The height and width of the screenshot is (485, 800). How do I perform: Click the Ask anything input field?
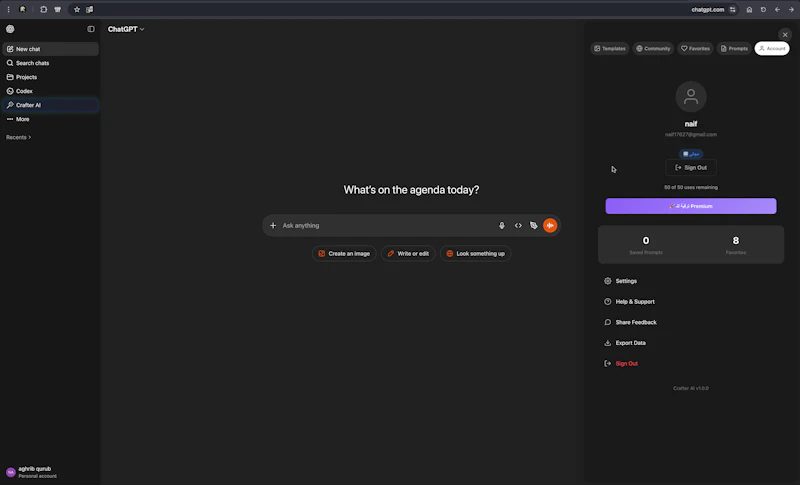click(388, 225)
